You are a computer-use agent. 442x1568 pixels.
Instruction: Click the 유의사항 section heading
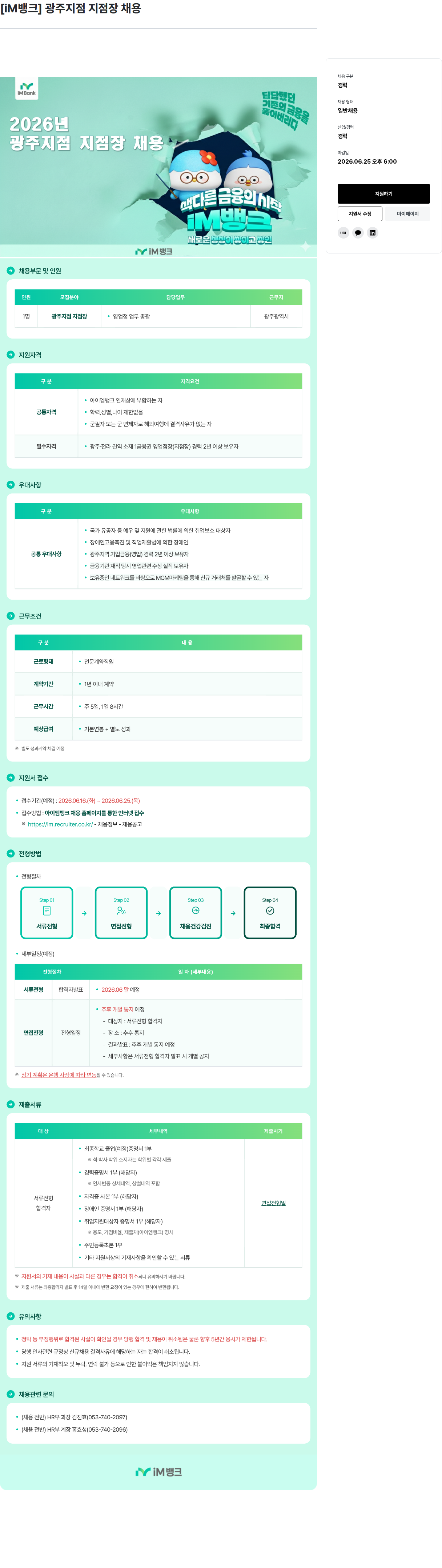click(30, 1317)
